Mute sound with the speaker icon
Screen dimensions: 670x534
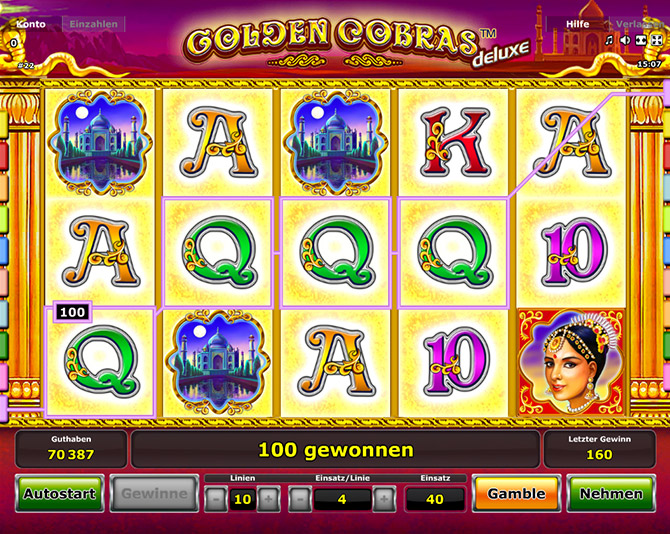pyautogui.click(x=625, y=40)
